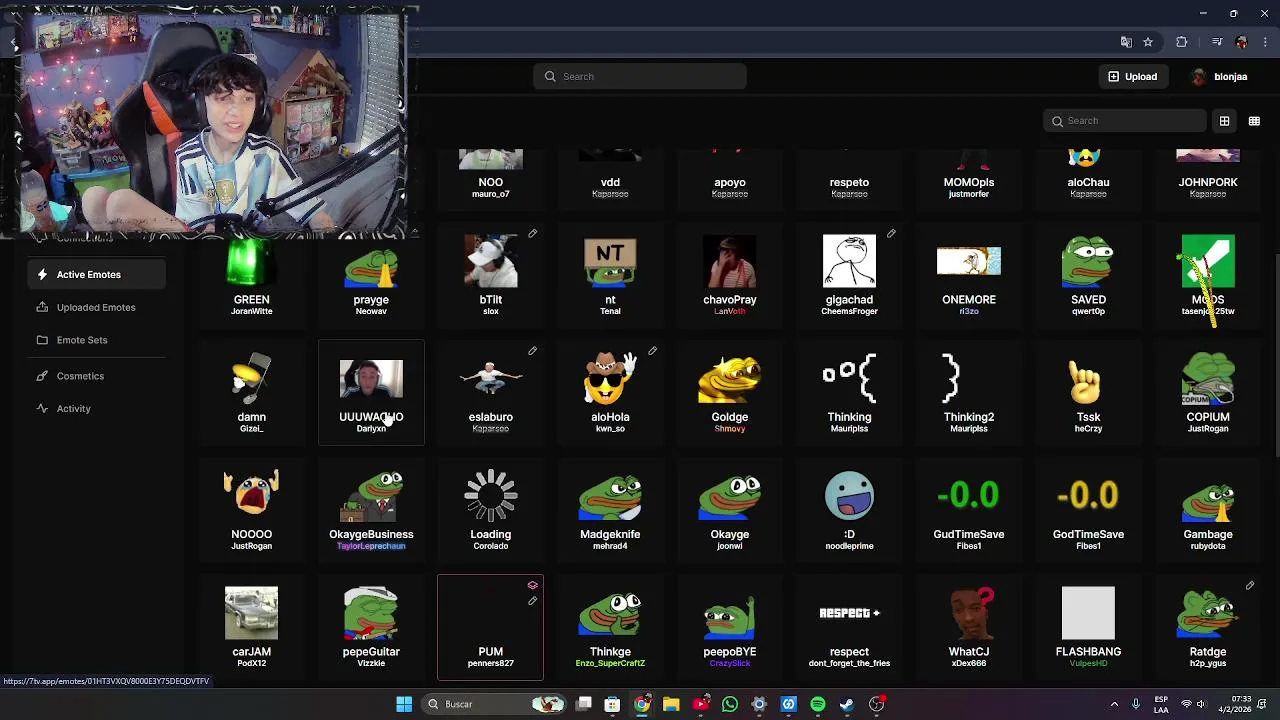Open Chrome three-dot menu

(x=1265, y=42)
